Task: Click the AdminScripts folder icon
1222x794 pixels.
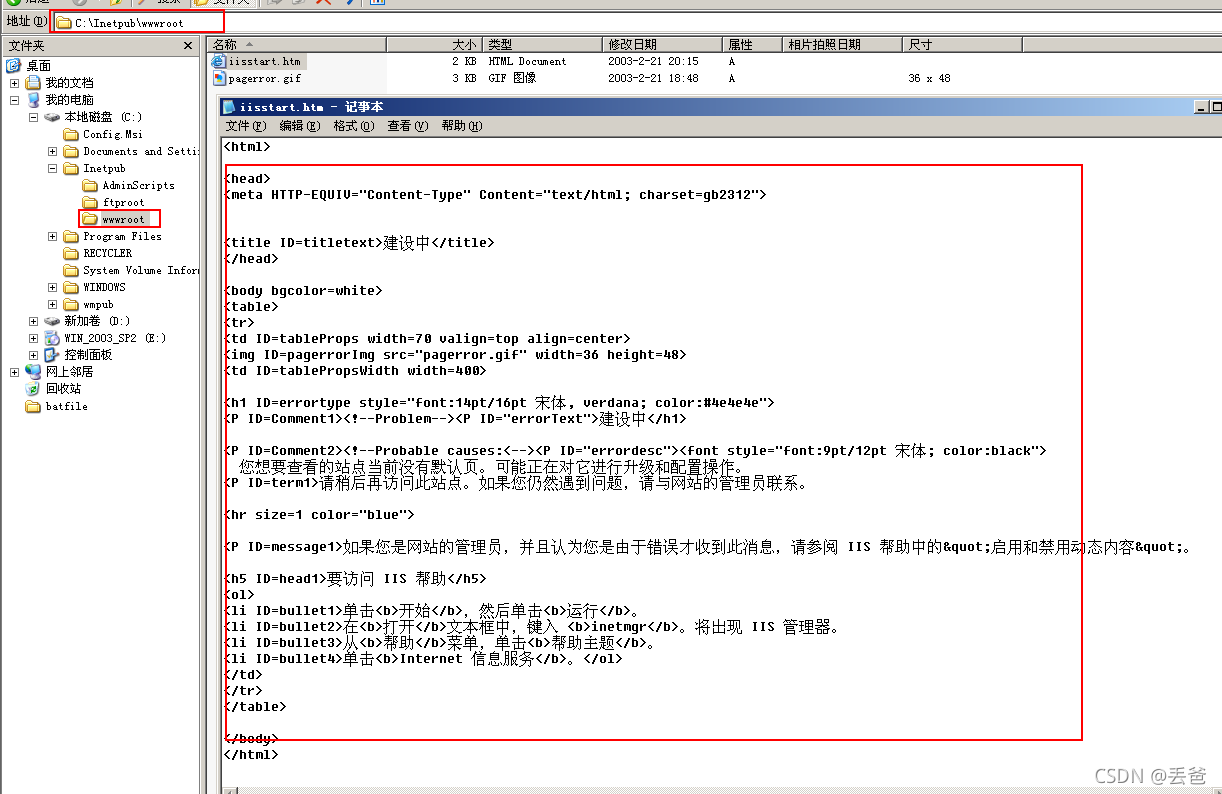Action: coord(90,185)
